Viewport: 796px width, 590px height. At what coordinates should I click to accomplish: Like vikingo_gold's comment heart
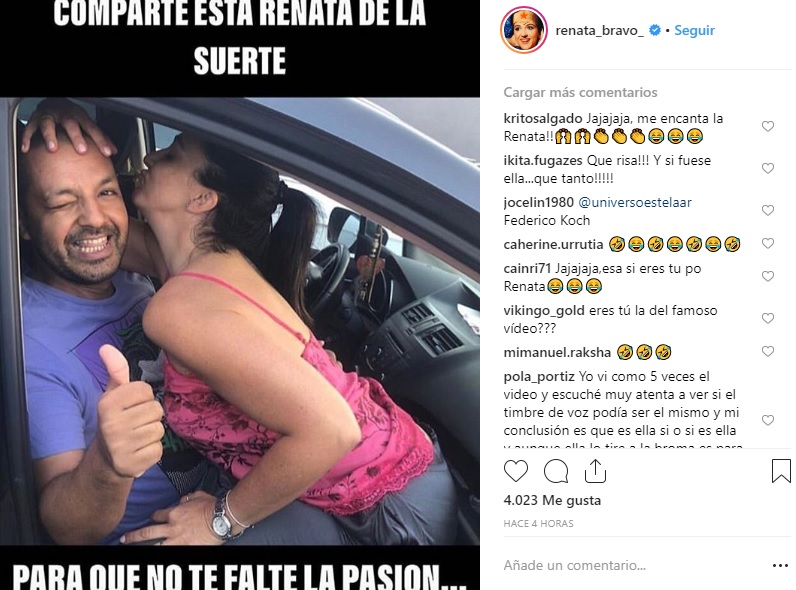(768, 318)
